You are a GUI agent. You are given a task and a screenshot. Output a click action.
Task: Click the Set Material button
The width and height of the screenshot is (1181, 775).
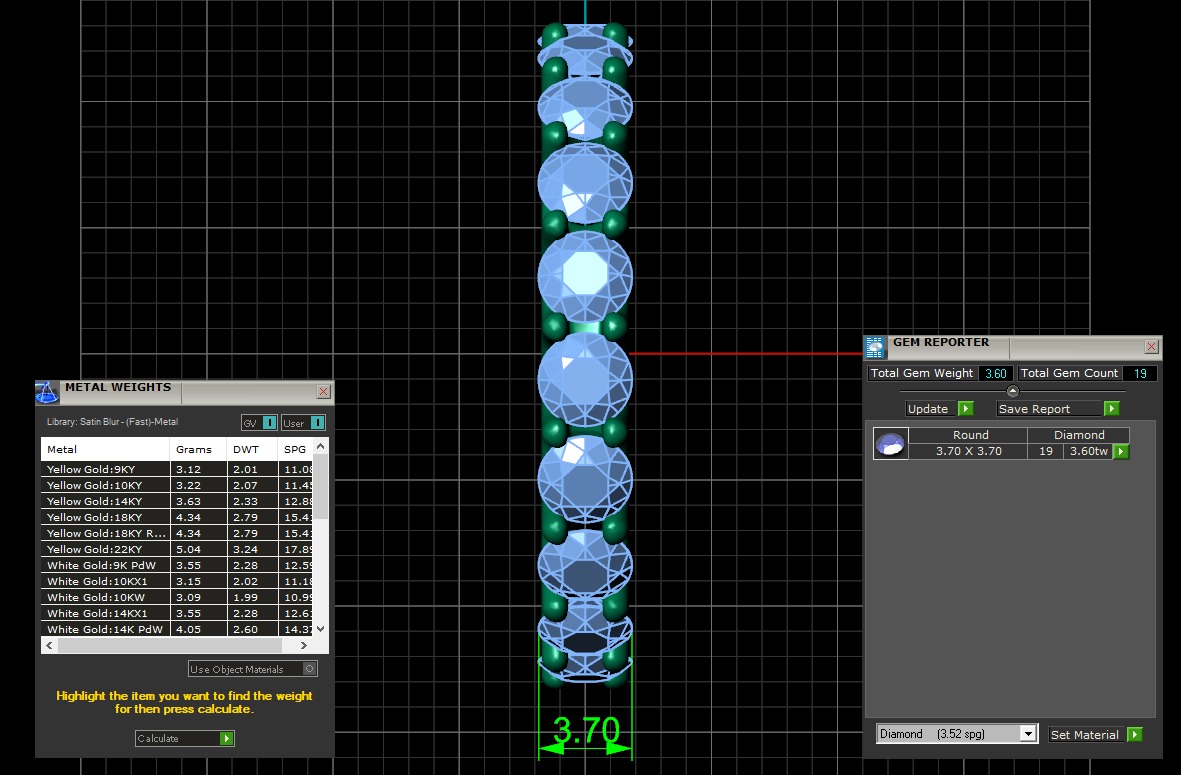pyautogui.click(x=1096, y=734)
